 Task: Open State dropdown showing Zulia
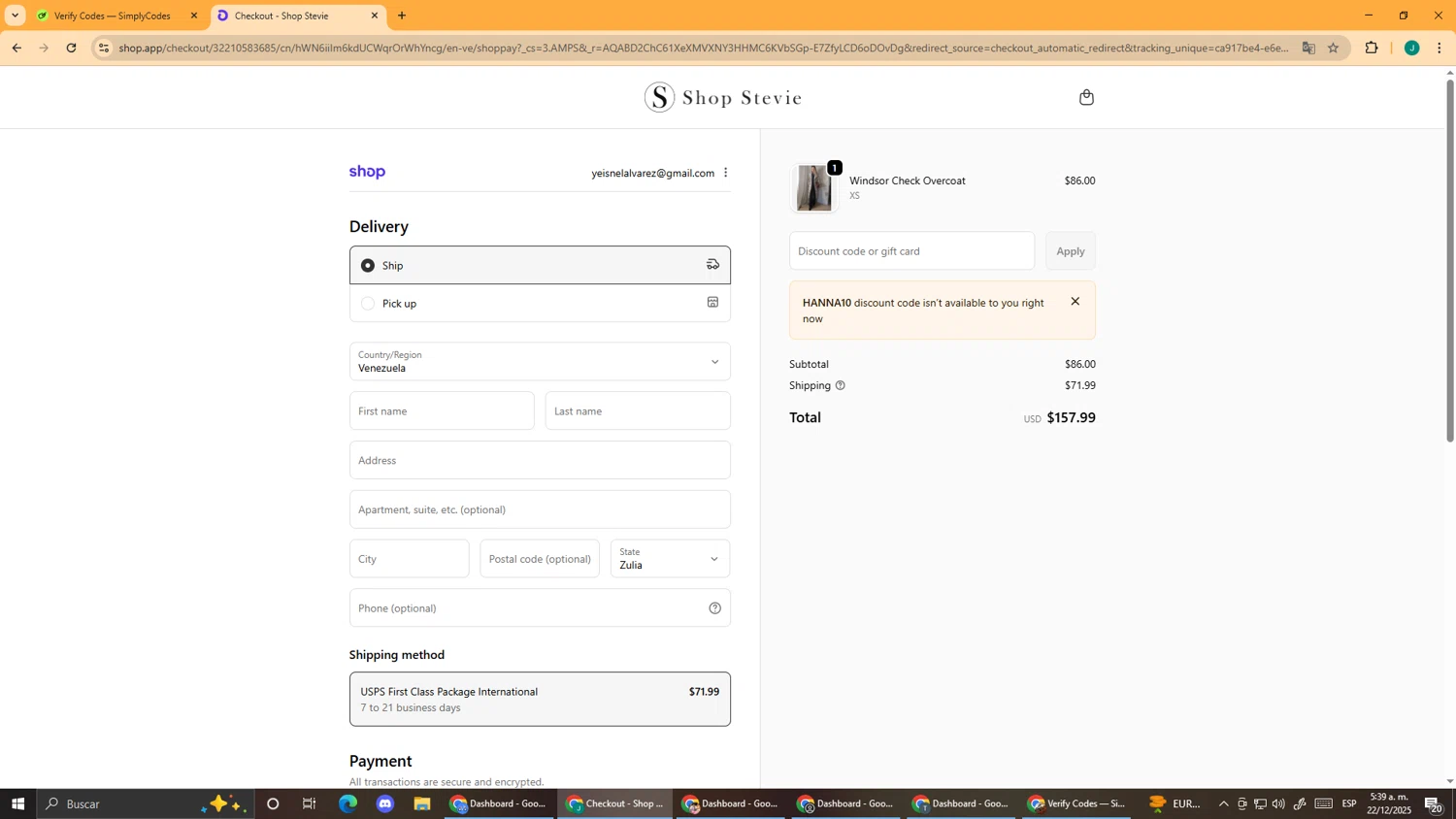coord(670,559)
